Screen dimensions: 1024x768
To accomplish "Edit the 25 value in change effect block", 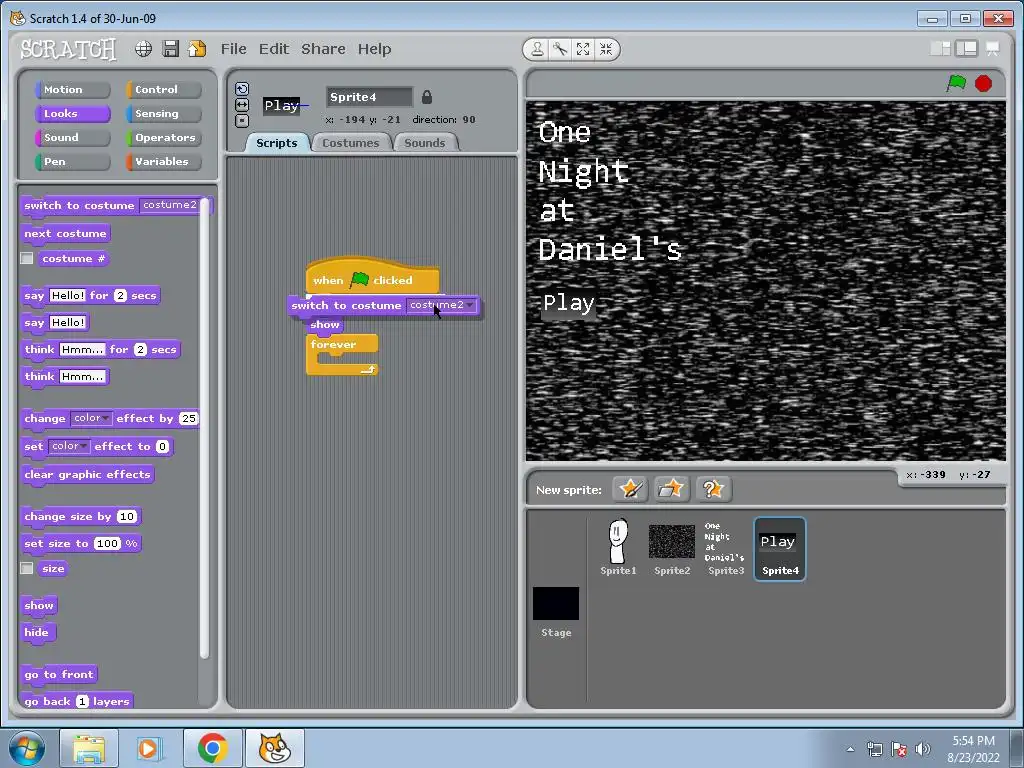I will pyautogui.click(x=189, y=419).
